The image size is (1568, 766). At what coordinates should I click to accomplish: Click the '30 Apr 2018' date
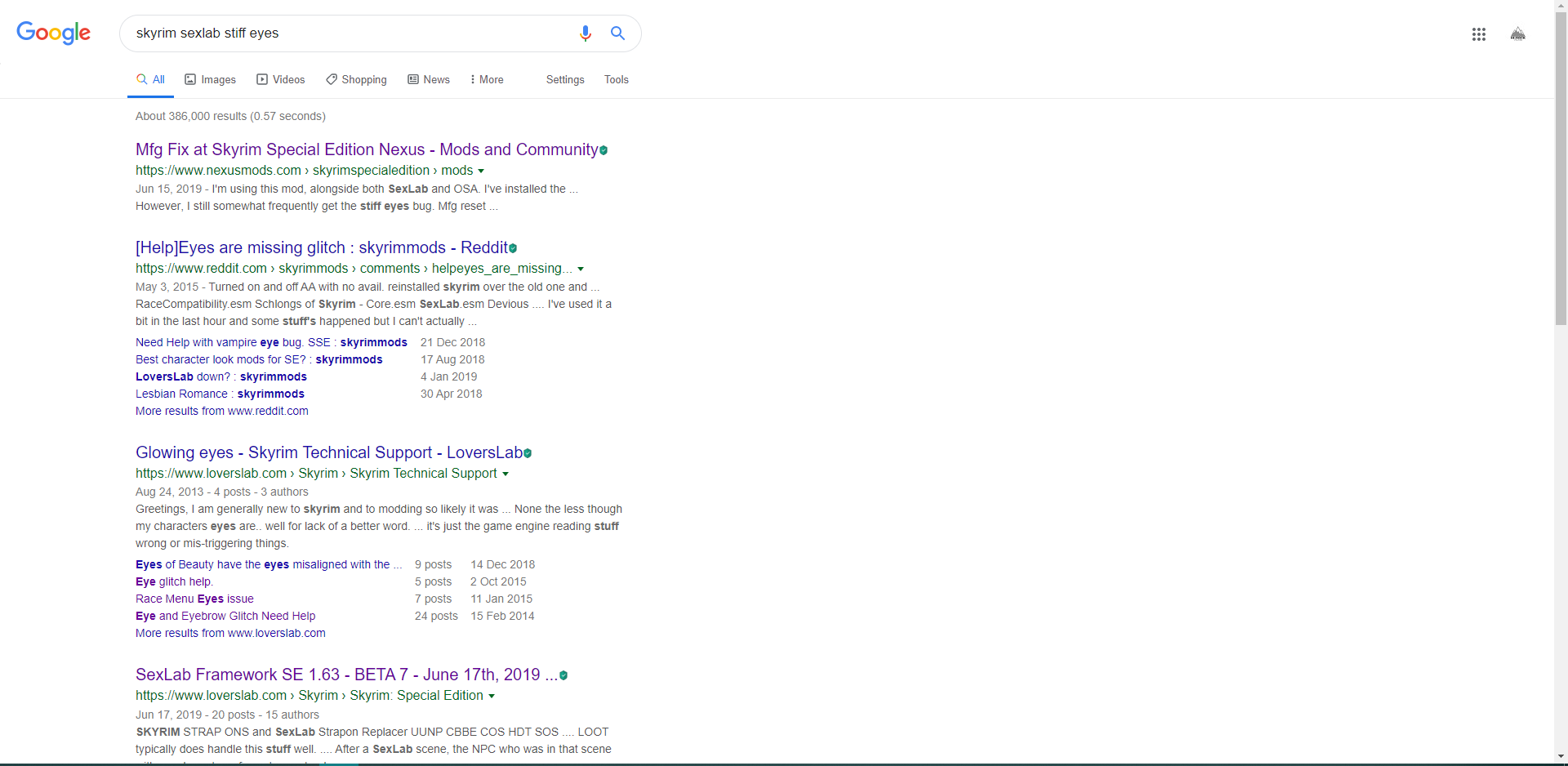452,394
